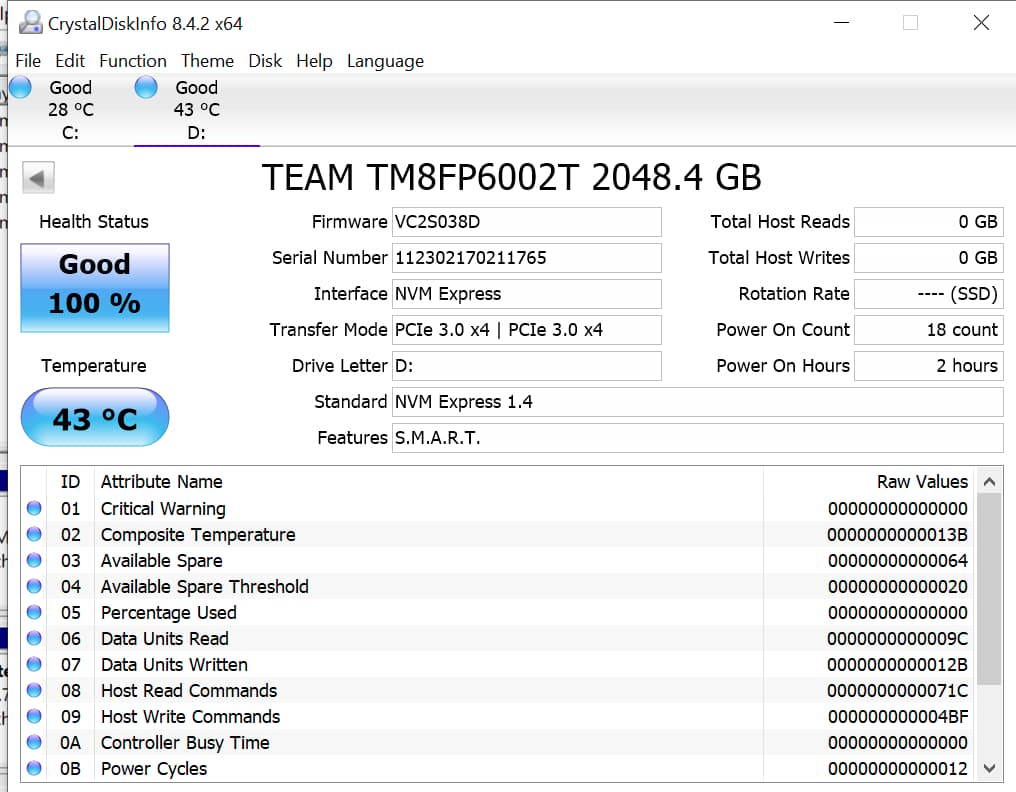Select the Percentage Used attribute name
The width and height of the screenshot is (1016, 792).
(168, 612)
